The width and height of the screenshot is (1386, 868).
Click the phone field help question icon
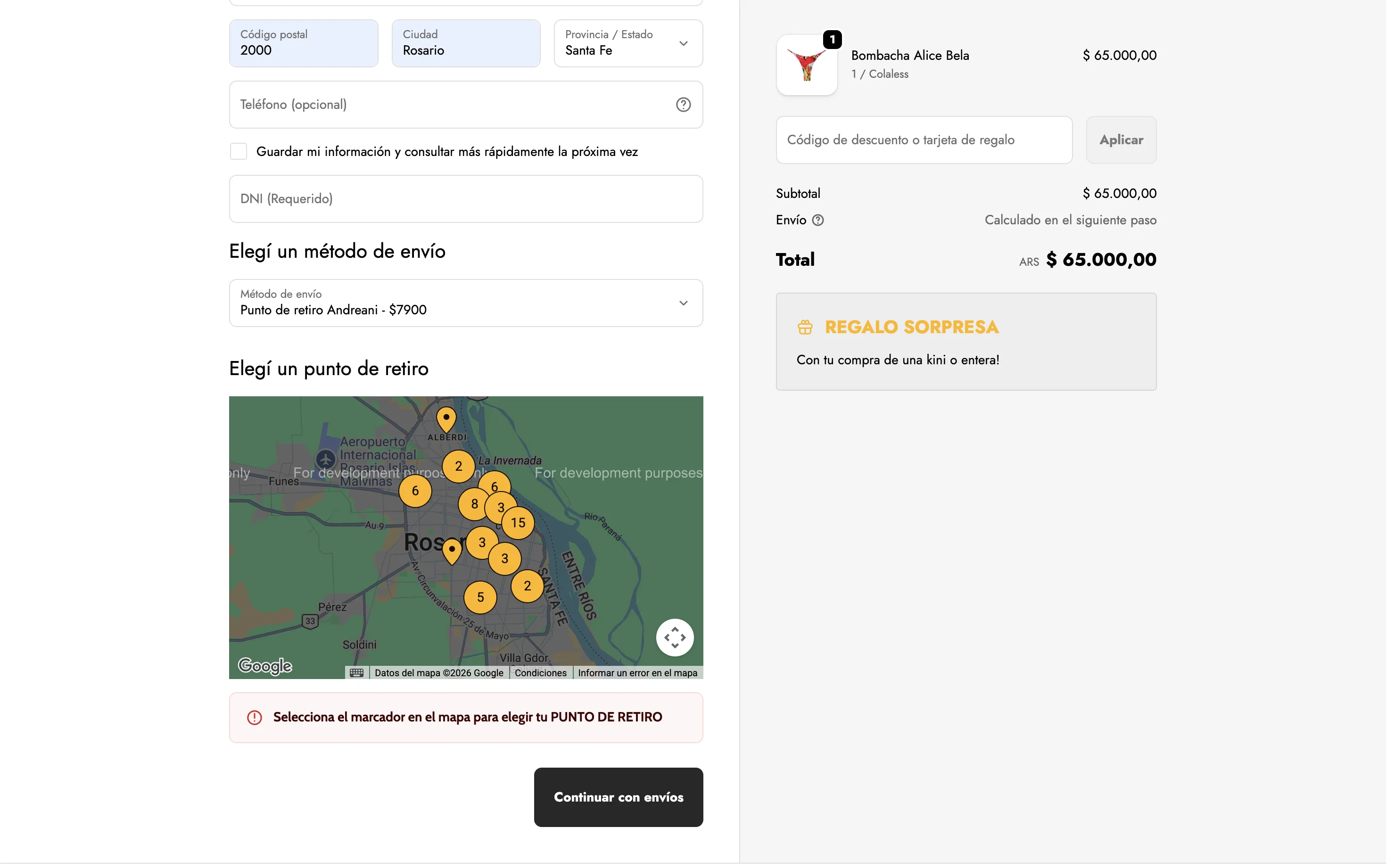(x=683, y=105)
